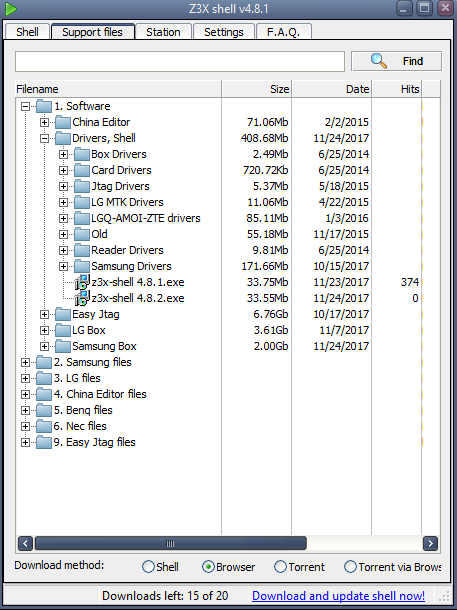Viewport: 457px width, 610px height.
Task: Expand the 3. LG files node
Action: click(25, 379)
